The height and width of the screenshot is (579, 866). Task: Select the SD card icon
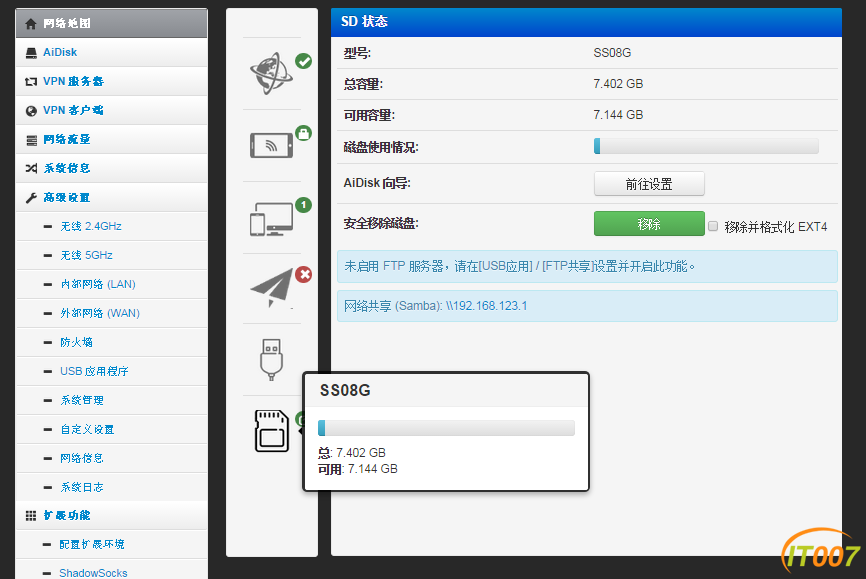point(272,431)
